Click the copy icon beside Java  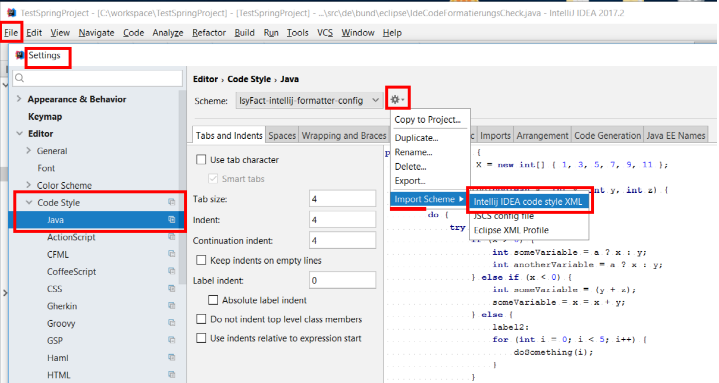171,220
